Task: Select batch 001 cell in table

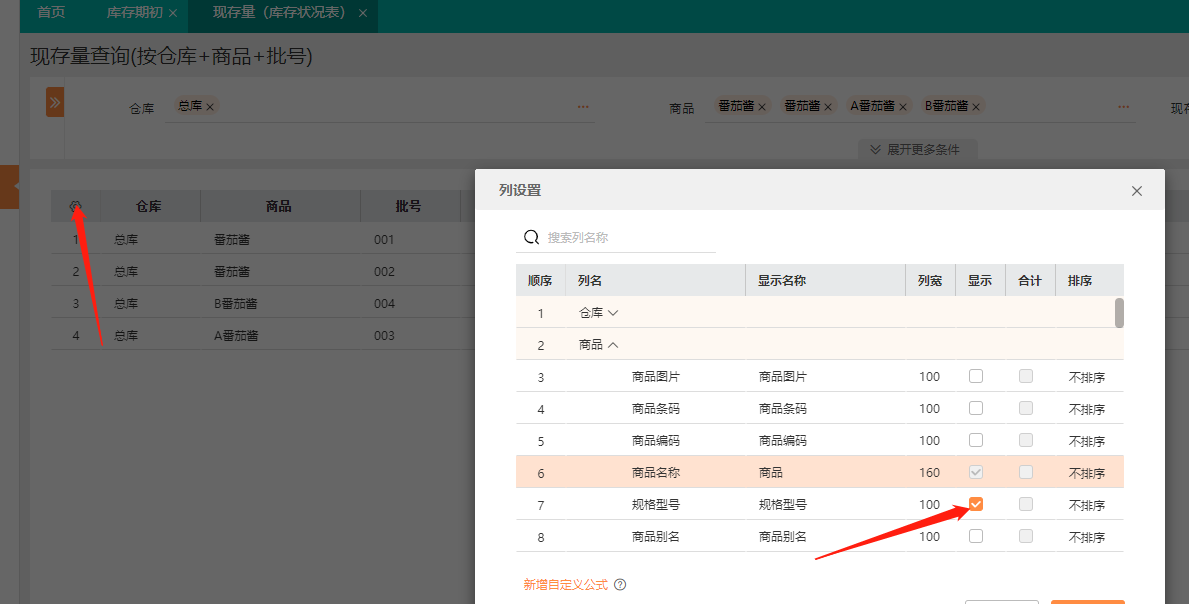Action: [x=384, y=239]
